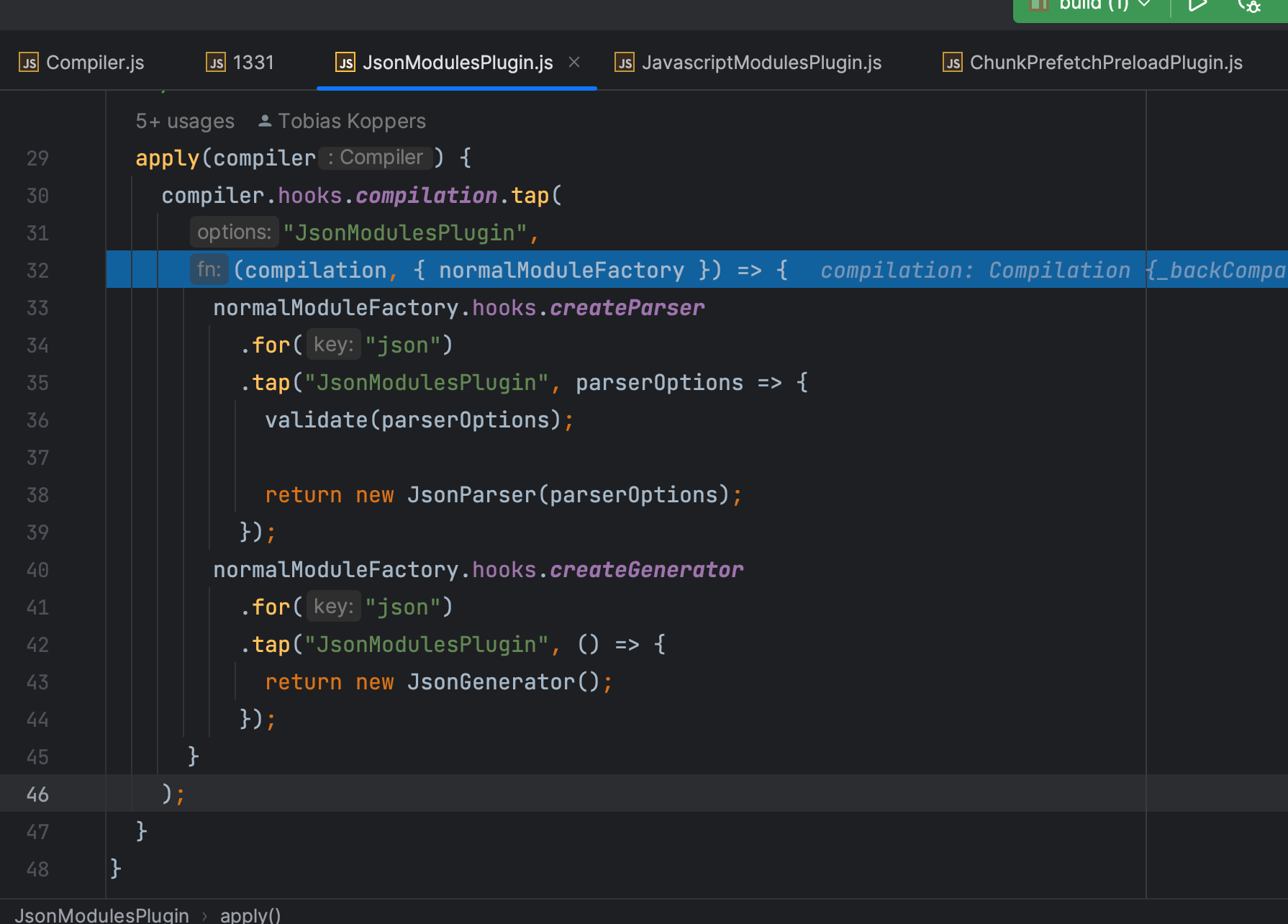The height and width of the screenshot is (924, 1288).
Task: Switch to the Compiler.js tab
Action: click(x=94, y=63)
